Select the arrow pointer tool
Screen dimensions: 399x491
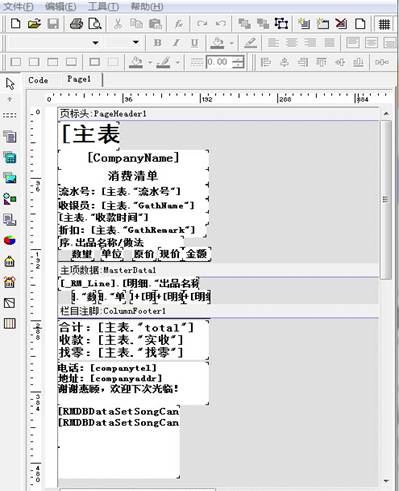[x=10, y=84]
